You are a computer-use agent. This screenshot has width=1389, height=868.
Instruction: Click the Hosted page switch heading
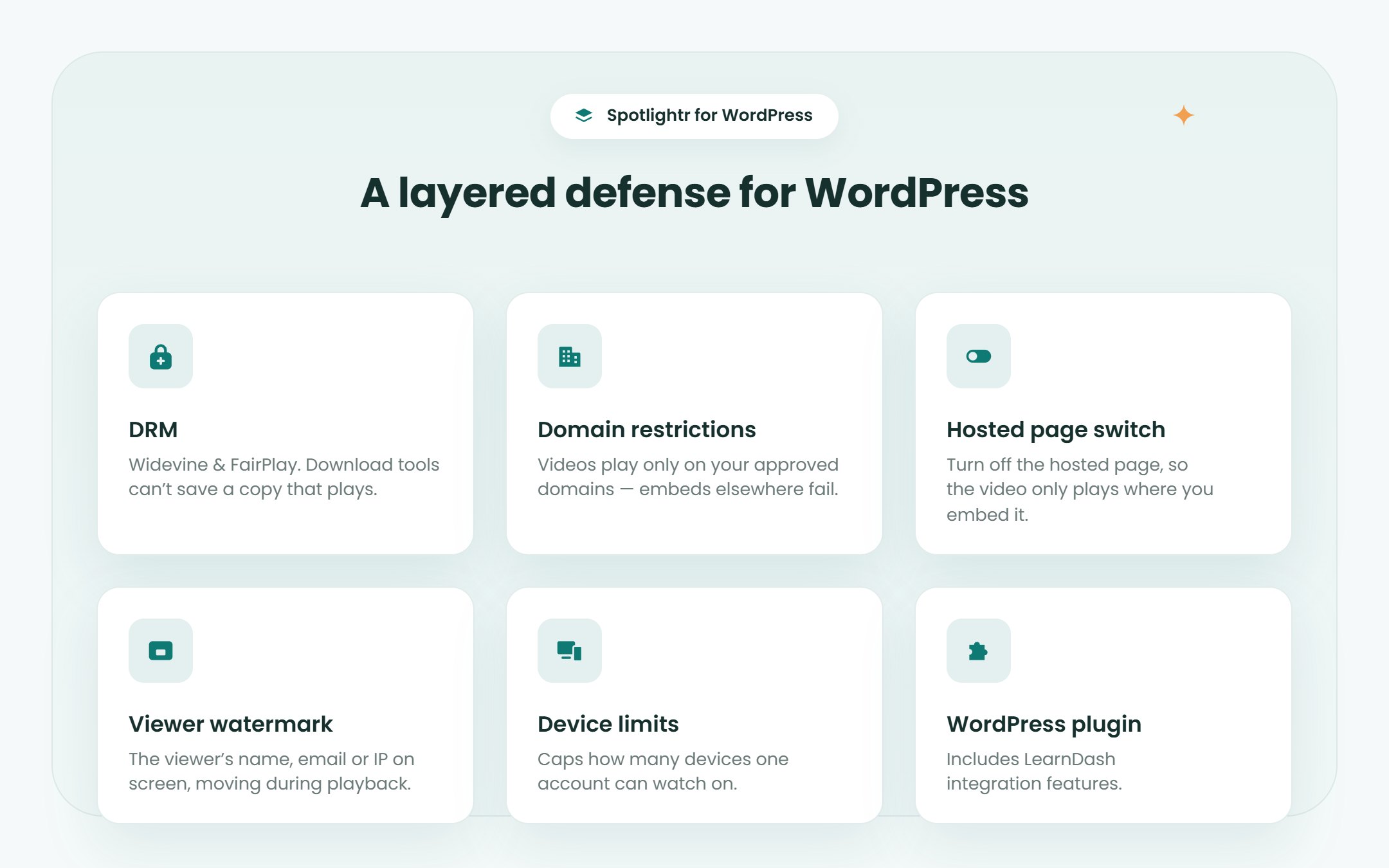click(x=1055, y=430)
